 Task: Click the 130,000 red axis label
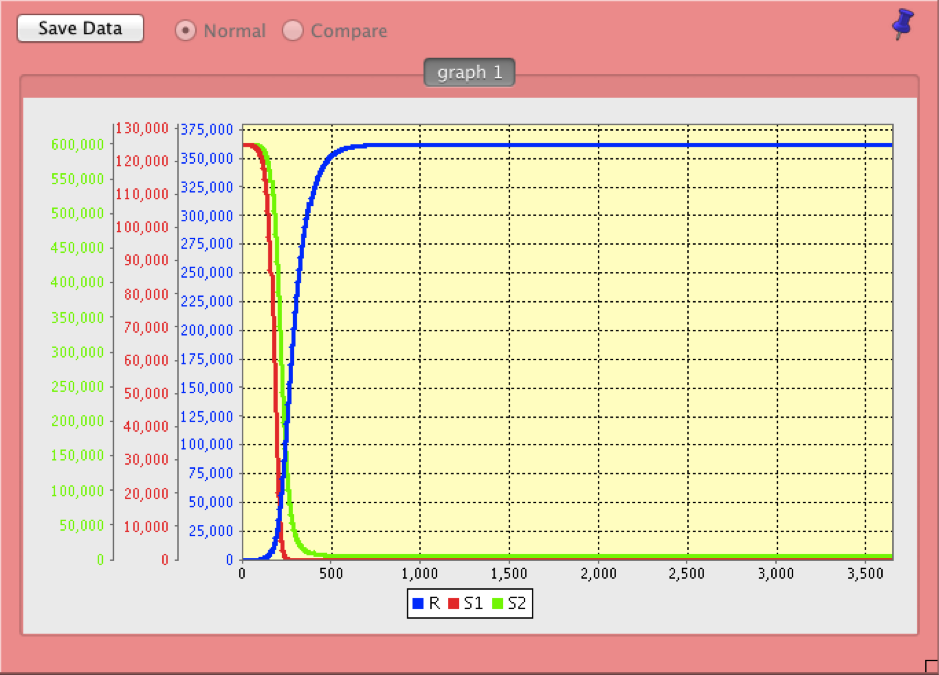point(141,128)
